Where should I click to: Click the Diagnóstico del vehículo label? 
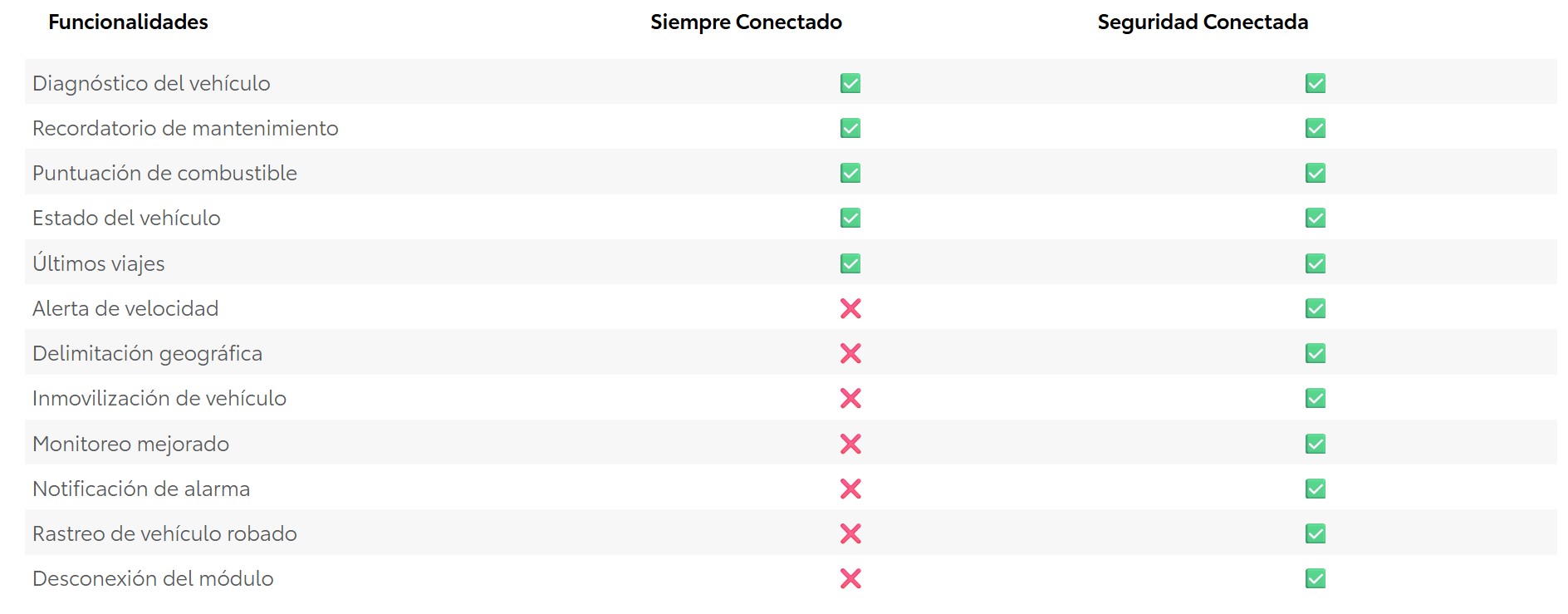151,83
